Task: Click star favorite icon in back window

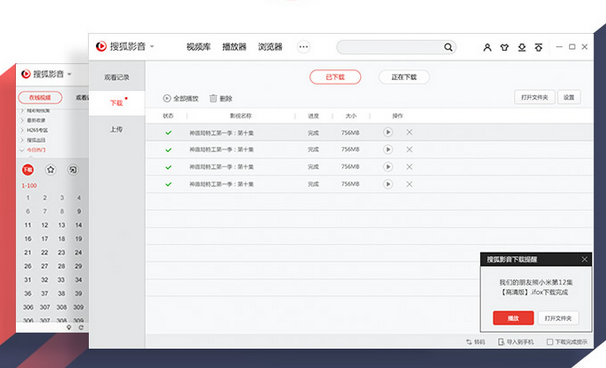Action: [x=51, y=169]
